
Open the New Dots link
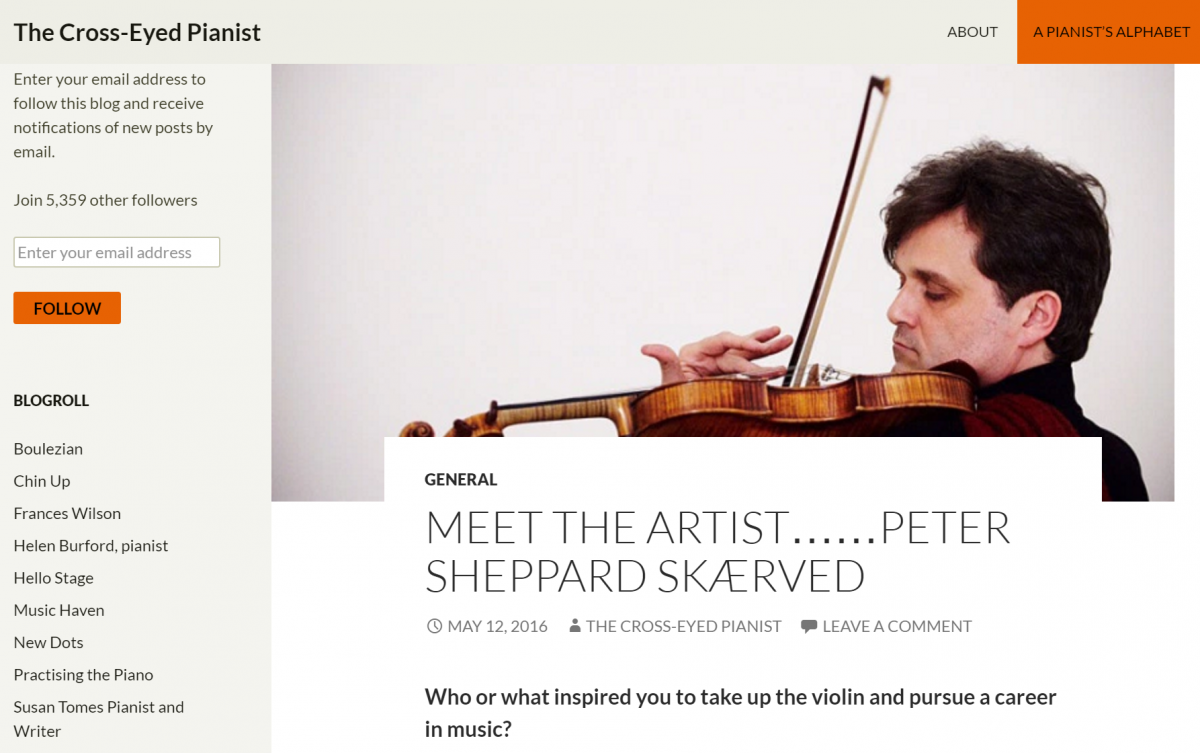coord(48,642)
